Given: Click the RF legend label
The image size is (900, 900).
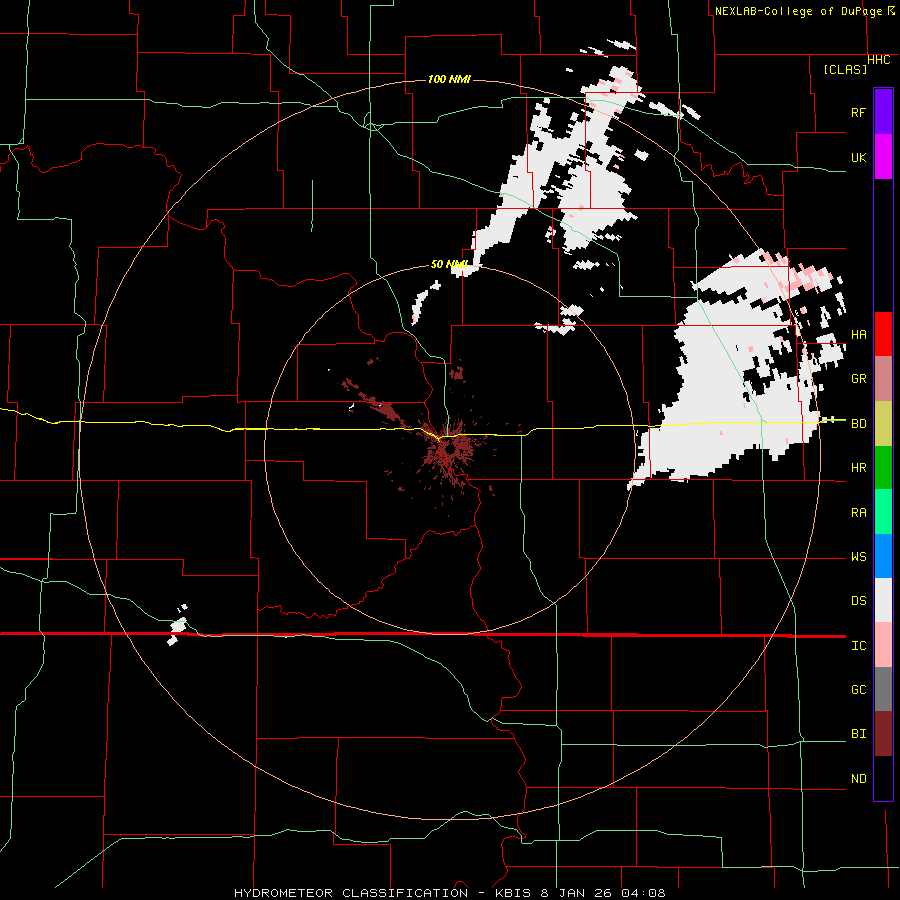Looking at the screenshot, I should 858,112.
